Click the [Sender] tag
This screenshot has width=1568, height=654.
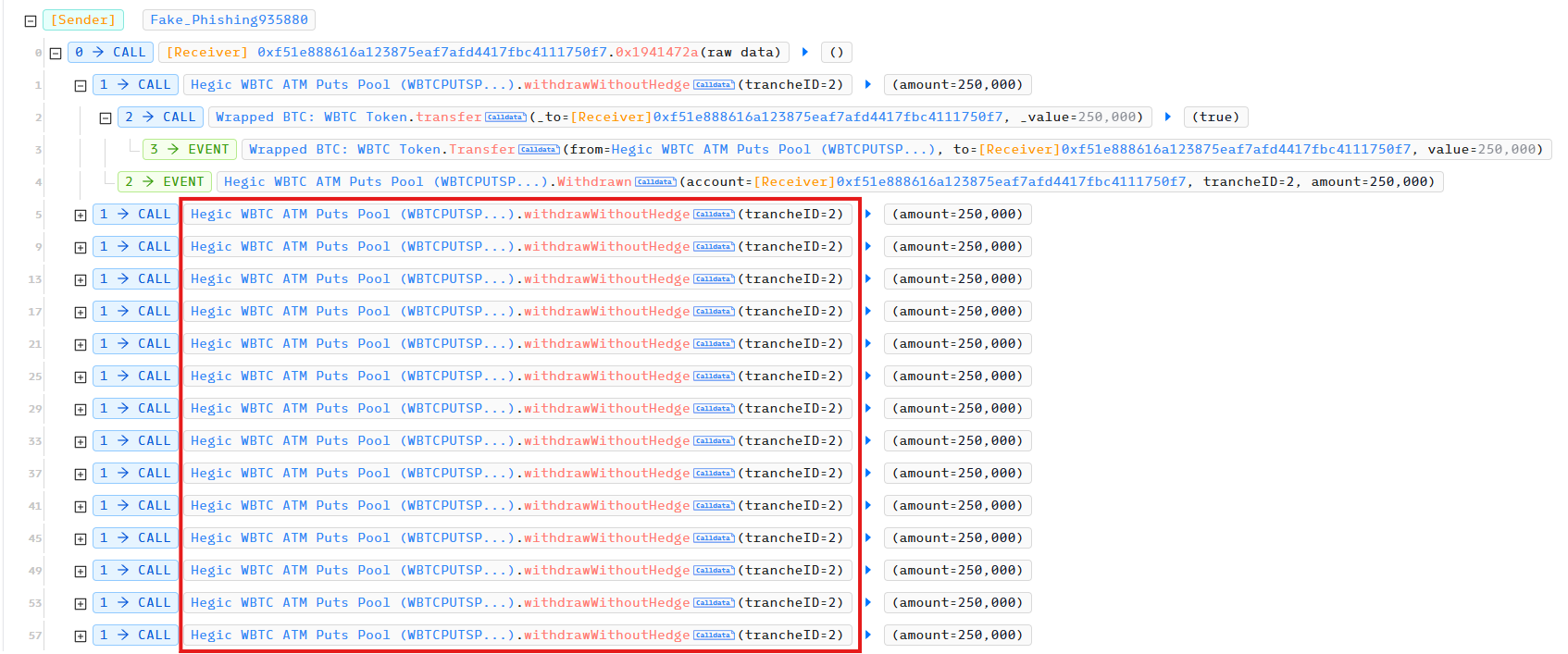[83, 19]
